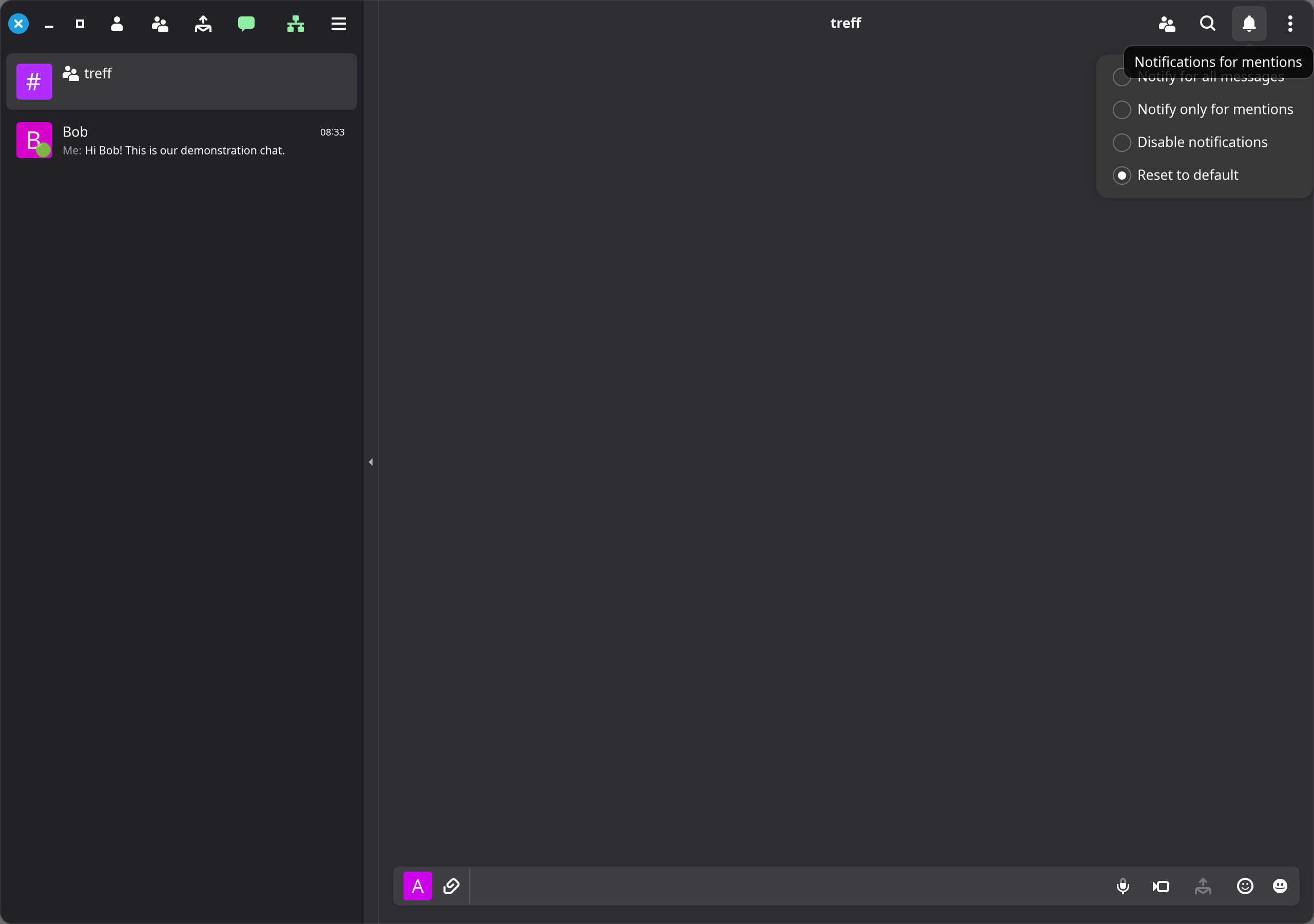Open the hamburger menu in the left toolbar
The image size is (1314, 924).
(x=339, y=24)
